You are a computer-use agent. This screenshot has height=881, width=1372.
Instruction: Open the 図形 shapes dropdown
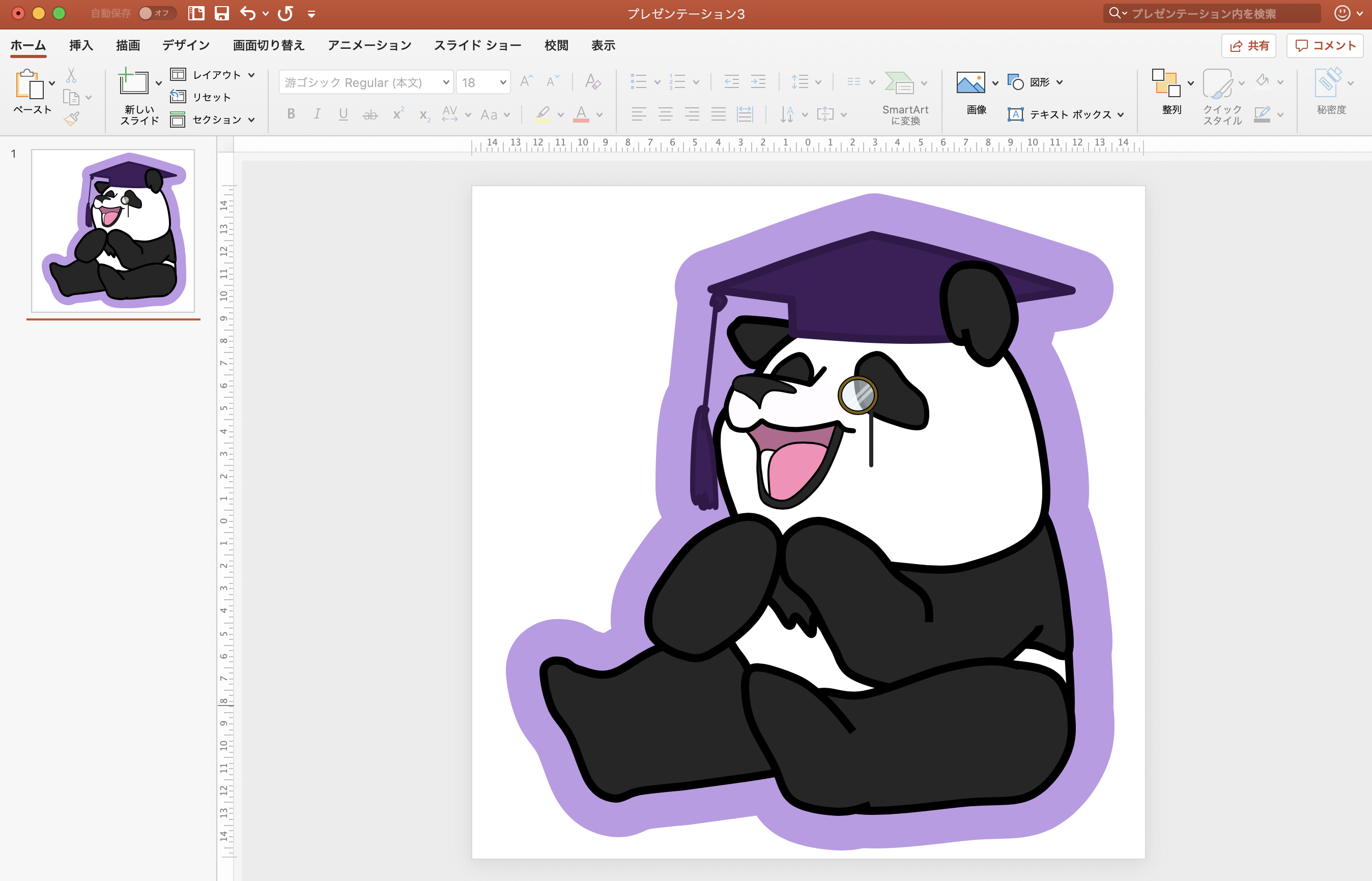(1060, 82)
